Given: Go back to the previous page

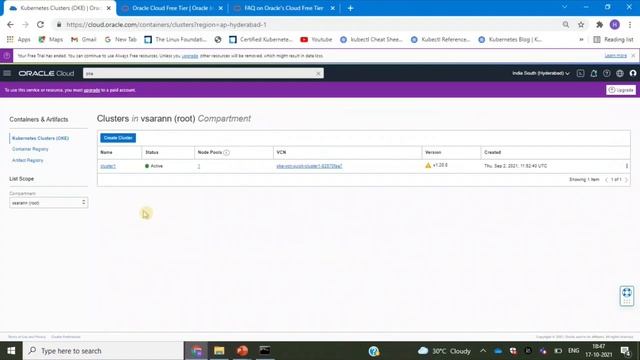Looking at the screenshot, I should [x=10, y=24].
